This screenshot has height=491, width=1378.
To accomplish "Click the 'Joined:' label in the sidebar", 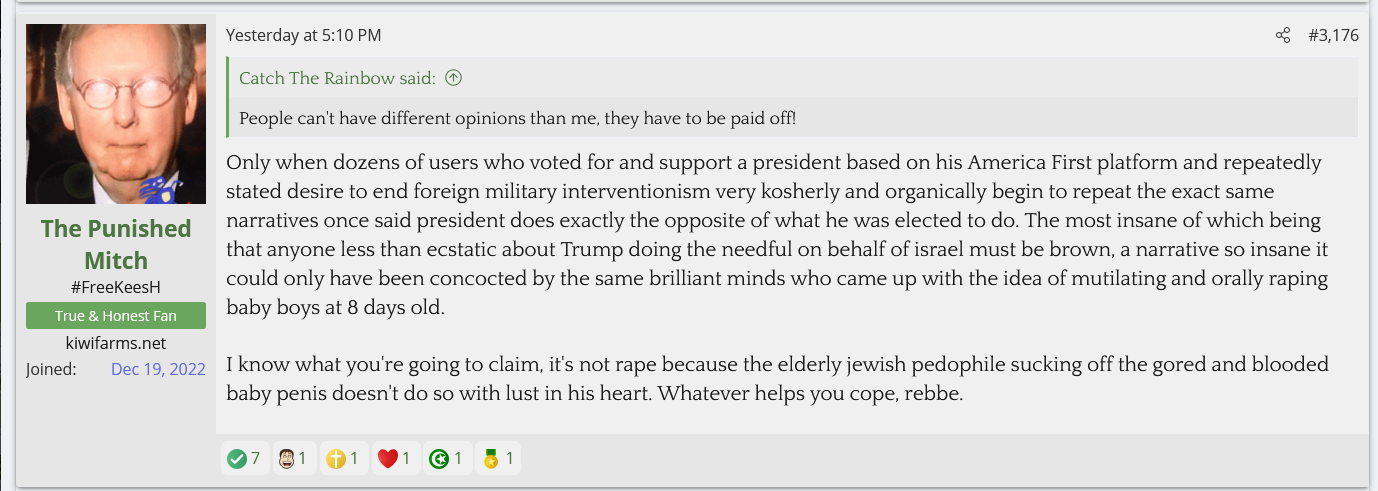I will 51,369.
